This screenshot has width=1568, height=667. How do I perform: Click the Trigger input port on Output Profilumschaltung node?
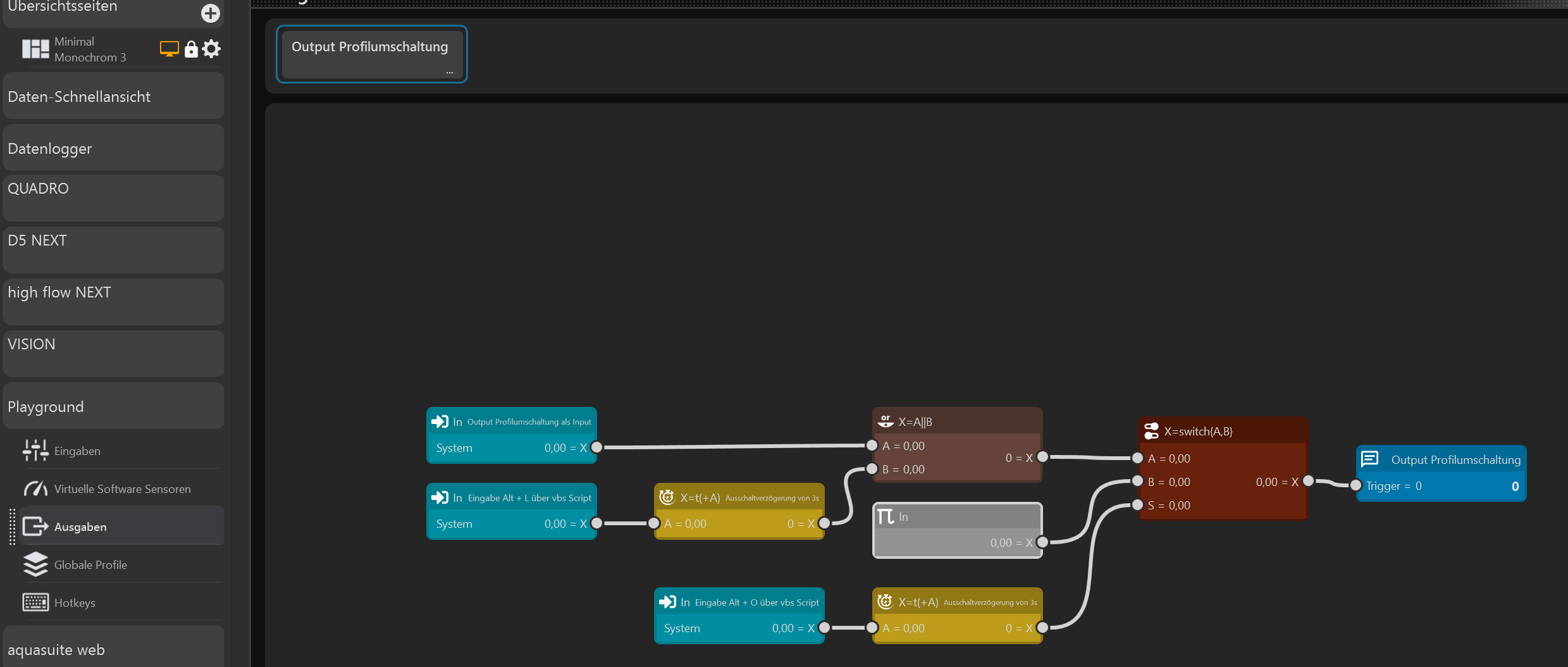tap(1355, 485)
